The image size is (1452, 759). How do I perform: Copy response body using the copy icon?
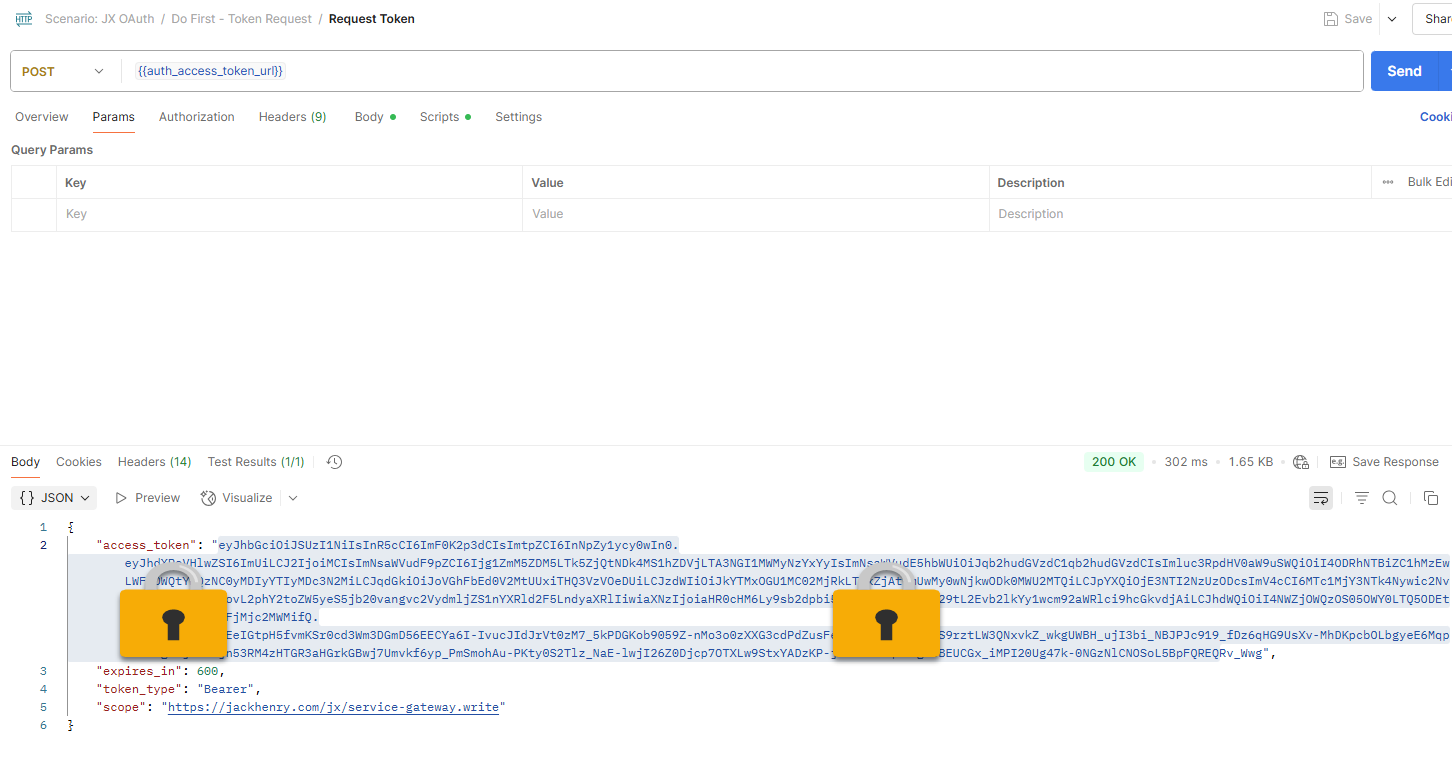tap(1430, 497)
